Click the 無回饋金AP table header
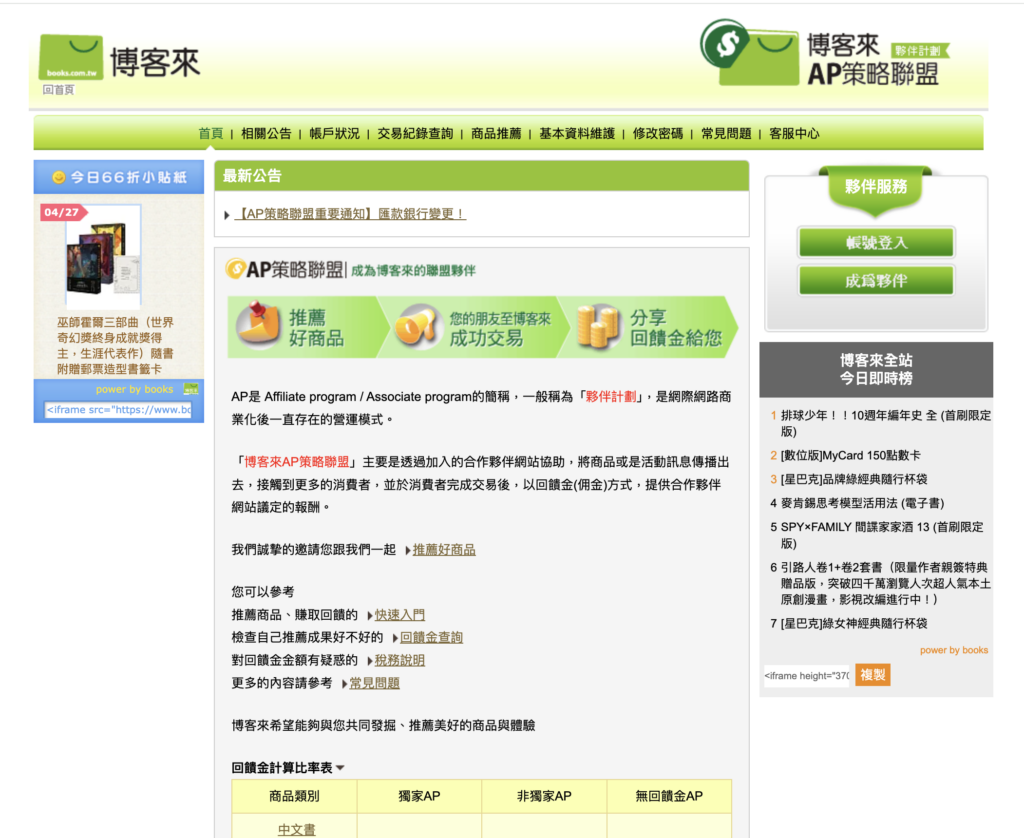Image resolution: width=1024 pixels, height=838 pixels. click(669, 796)
